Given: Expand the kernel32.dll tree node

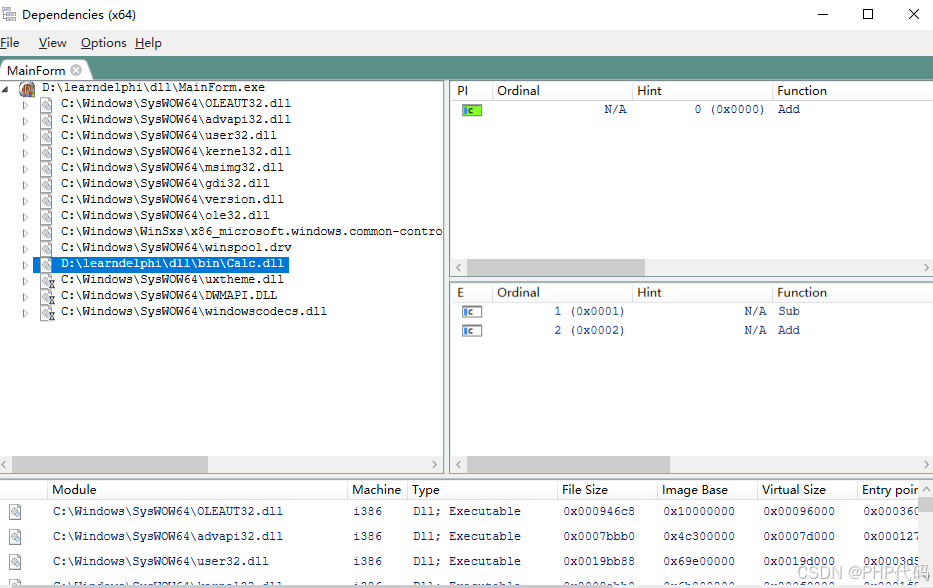Looking at the screenshot, I should (x=24, y=151).
